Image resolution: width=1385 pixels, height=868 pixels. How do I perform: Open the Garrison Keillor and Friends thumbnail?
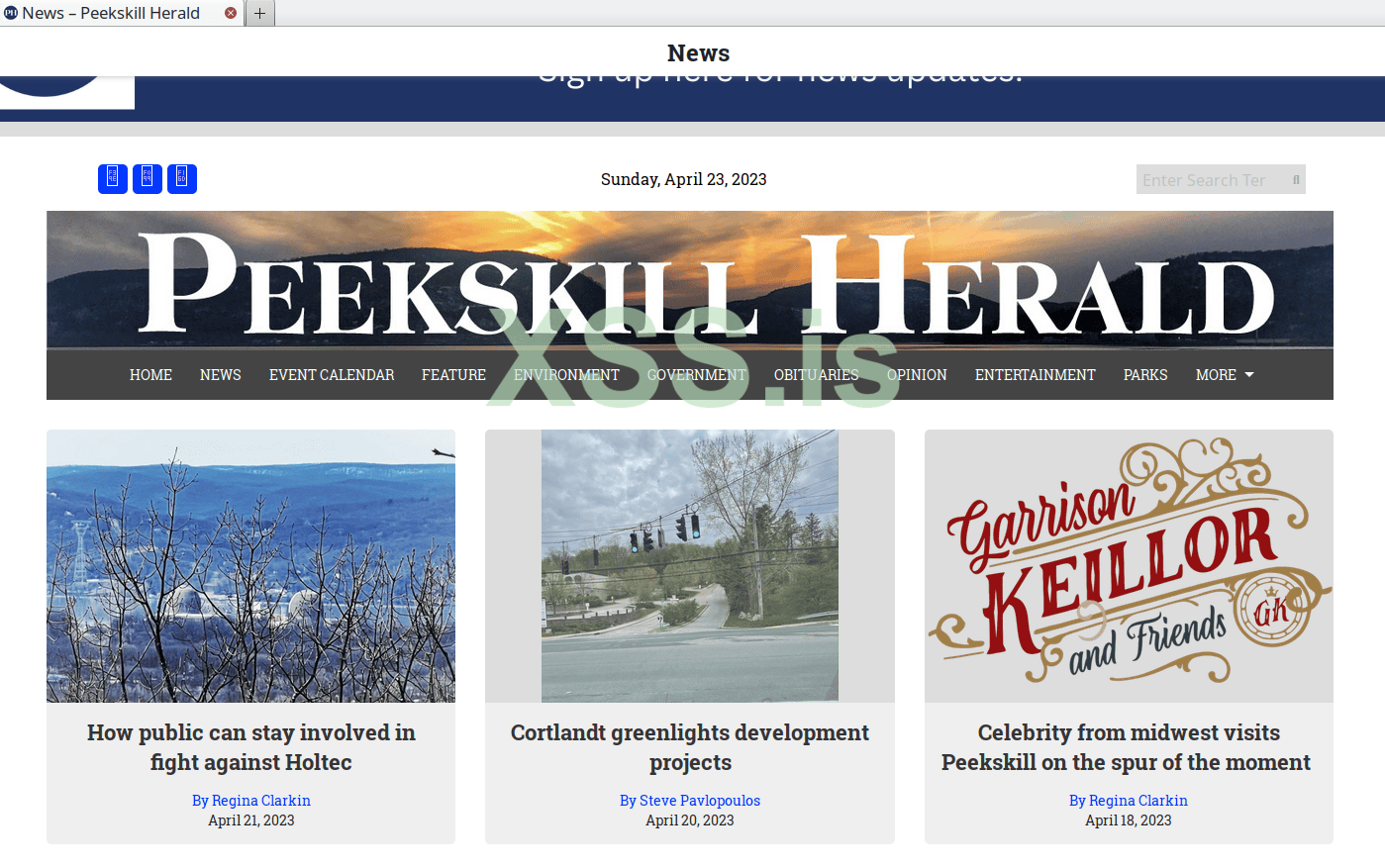(x=1129, y=566)
